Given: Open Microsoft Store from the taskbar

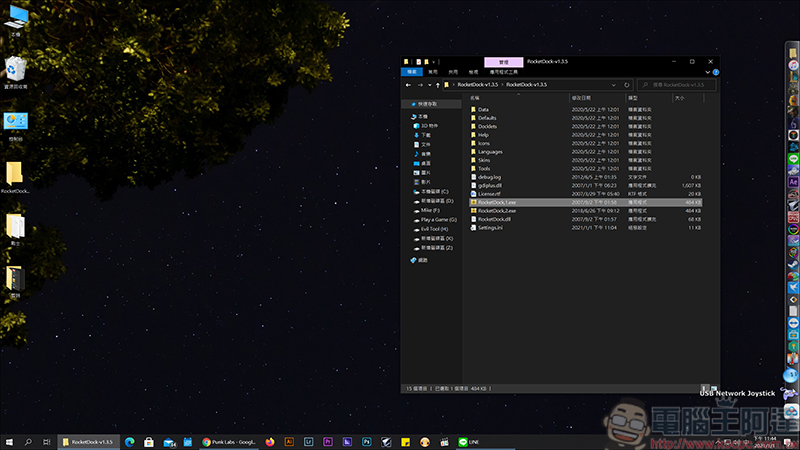Looking at the screenshot, I should [148, 442].
